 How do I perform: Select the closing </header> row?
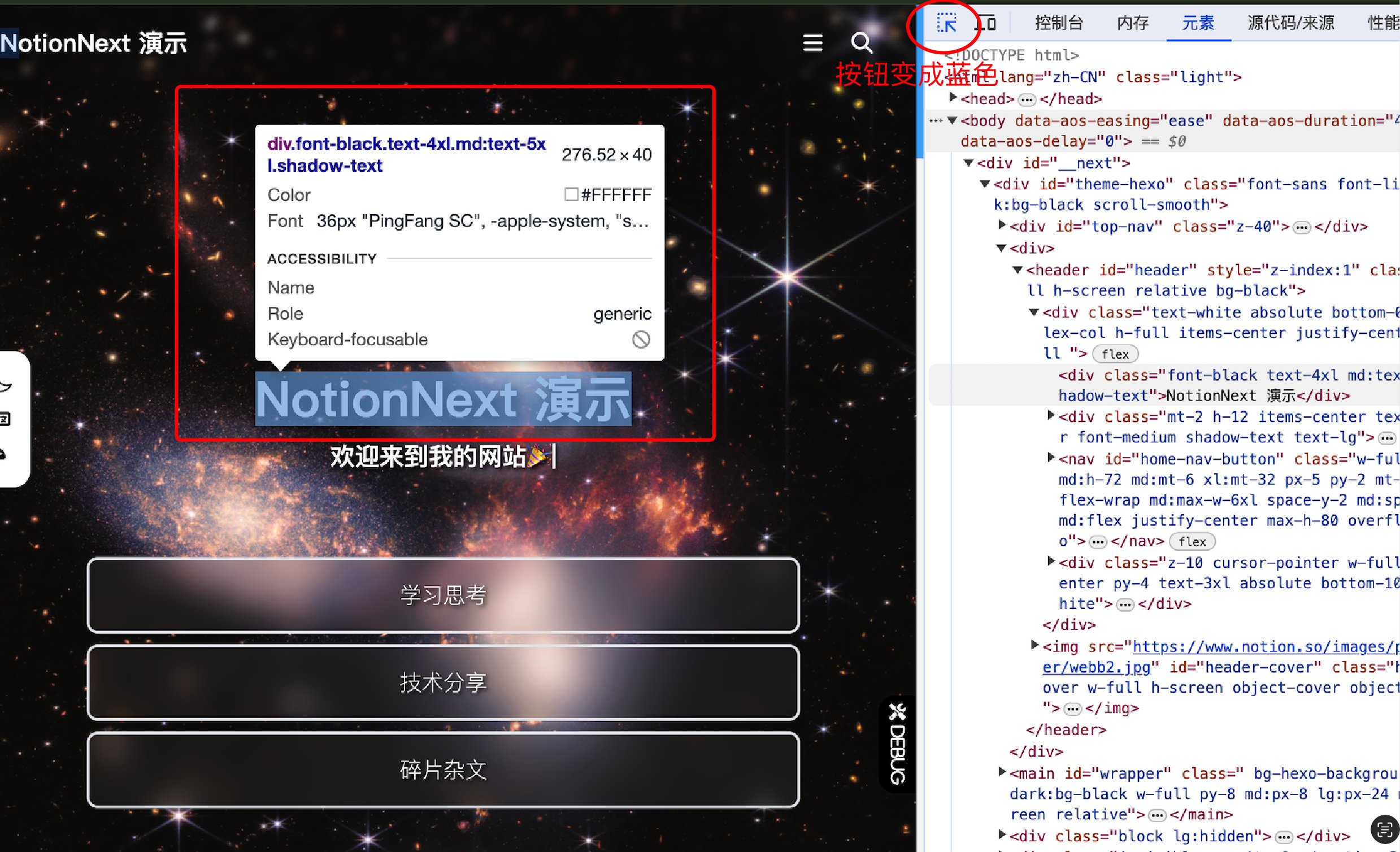pos(1066,731)
